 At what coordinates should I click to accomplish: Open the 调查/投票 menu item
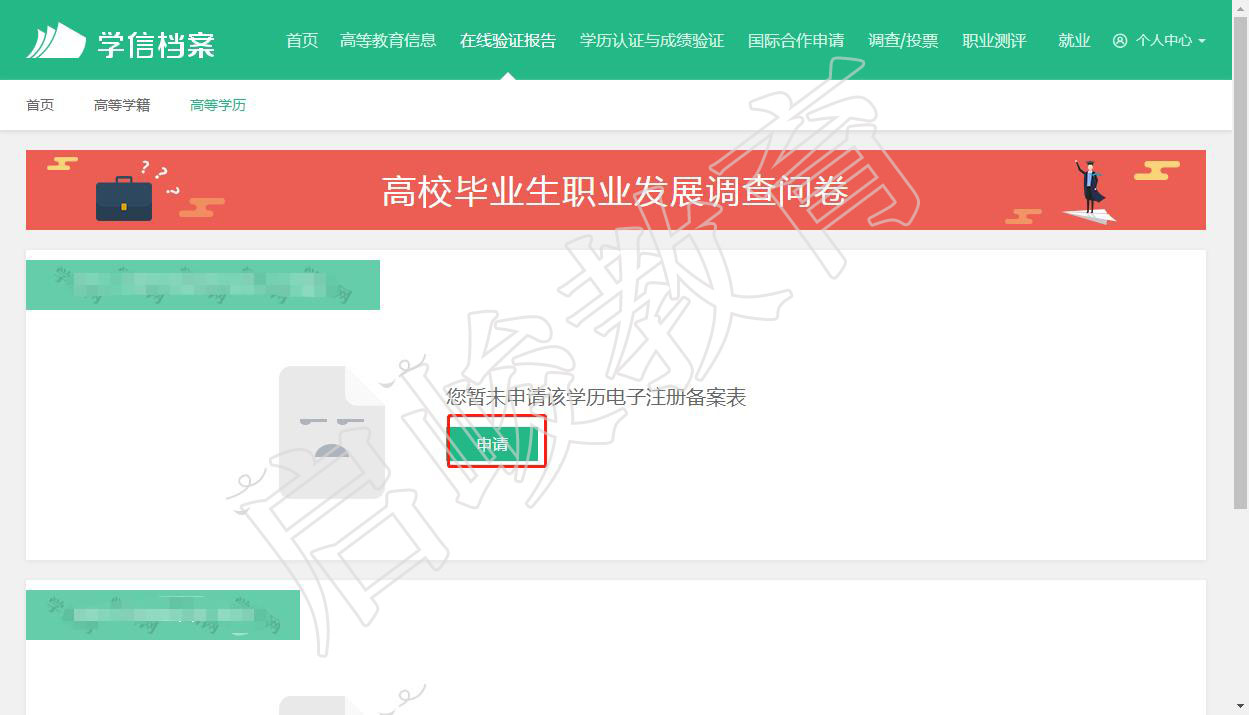point(903,41)
